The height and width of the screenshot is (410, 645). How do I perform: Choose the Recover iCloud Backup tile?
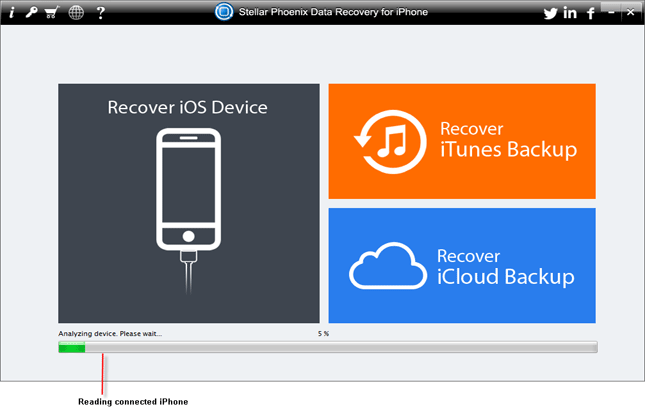coord(462,265)
